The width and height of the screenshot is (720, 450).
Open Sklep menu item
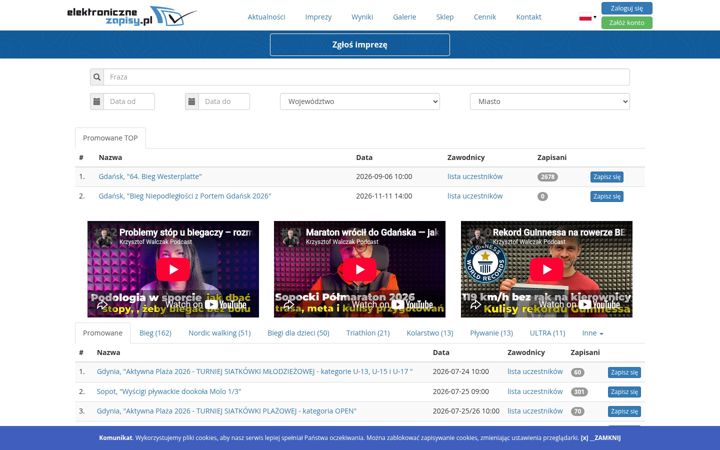444,17
